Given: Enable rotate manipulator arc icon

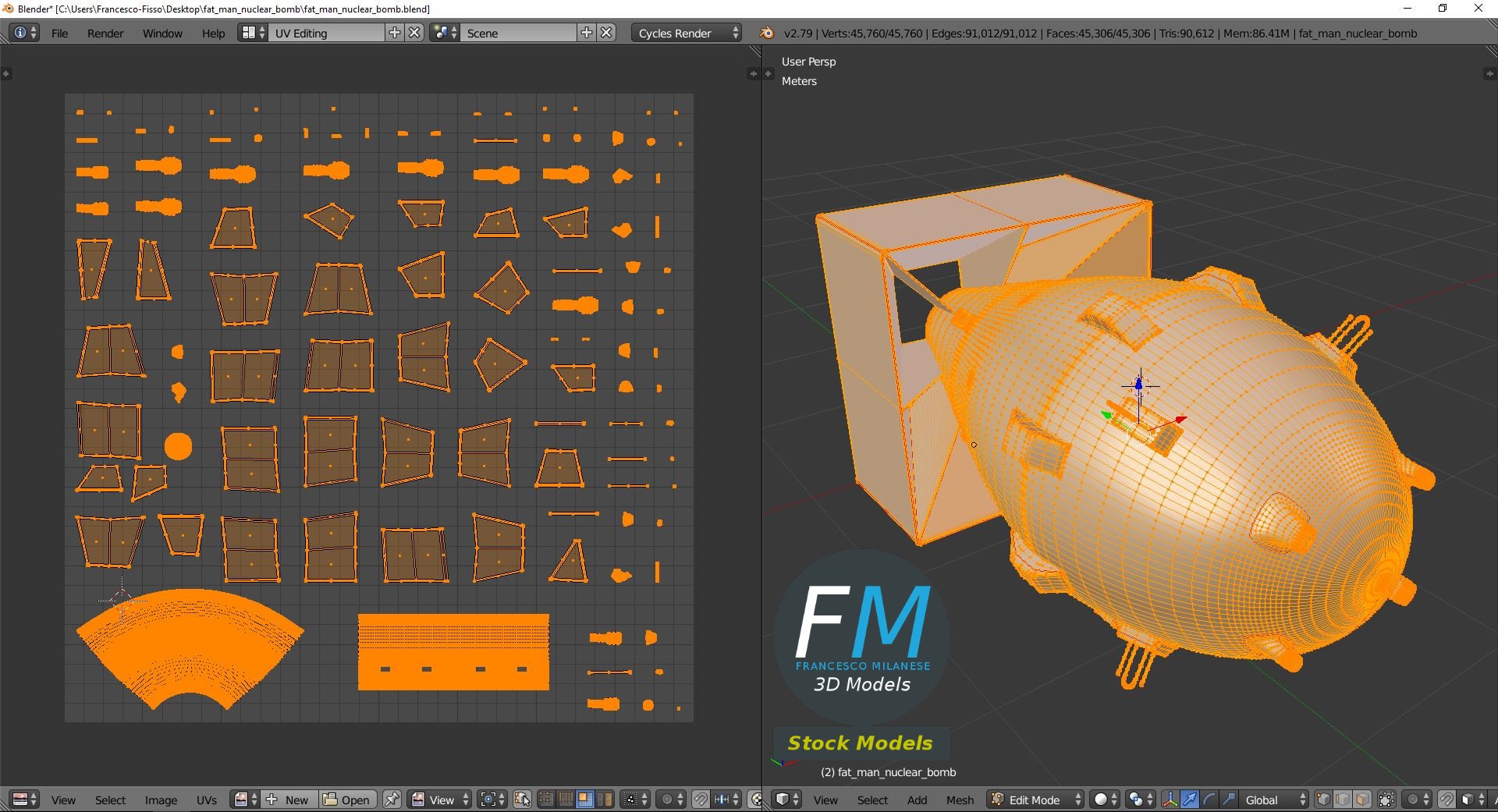Looking at the screenshot, I should [1209, 800].
